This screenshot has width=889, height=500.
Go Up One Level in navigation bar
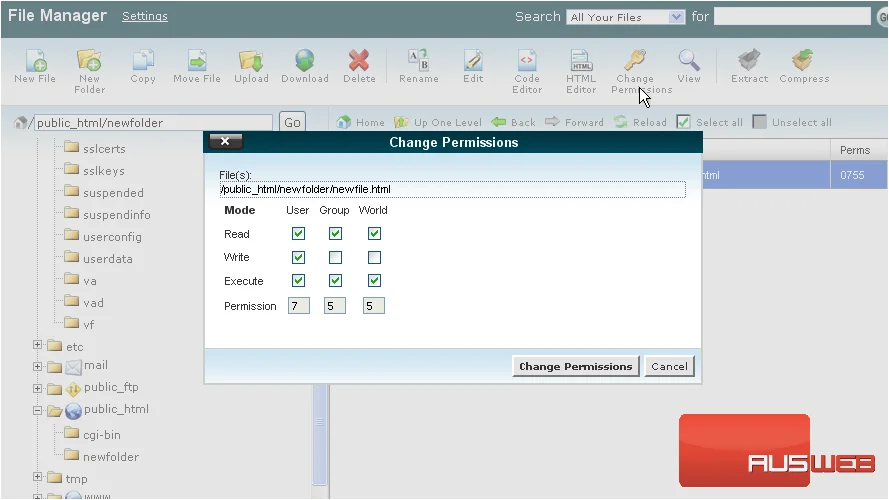pyautogui.click(x=438, y=122)
